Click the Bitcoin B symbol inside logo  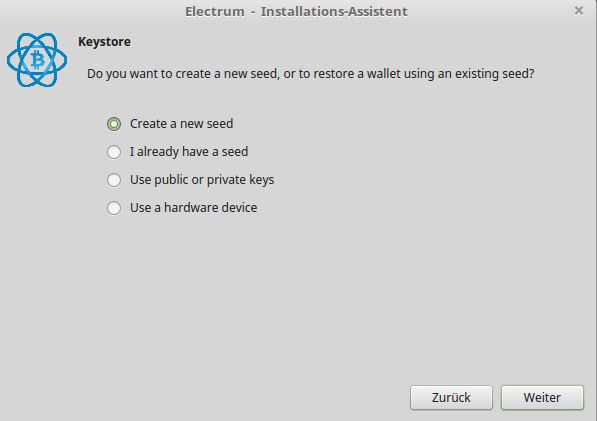[38, 60]
